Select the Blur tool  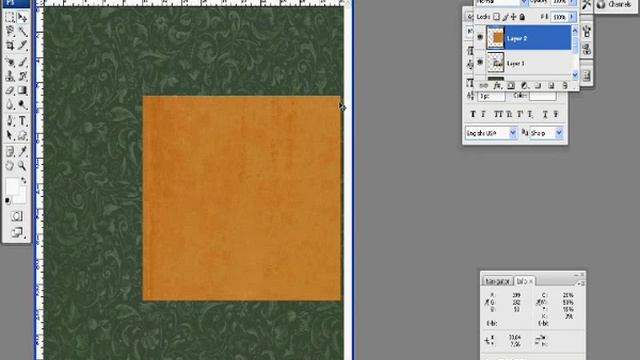[10, 105]
